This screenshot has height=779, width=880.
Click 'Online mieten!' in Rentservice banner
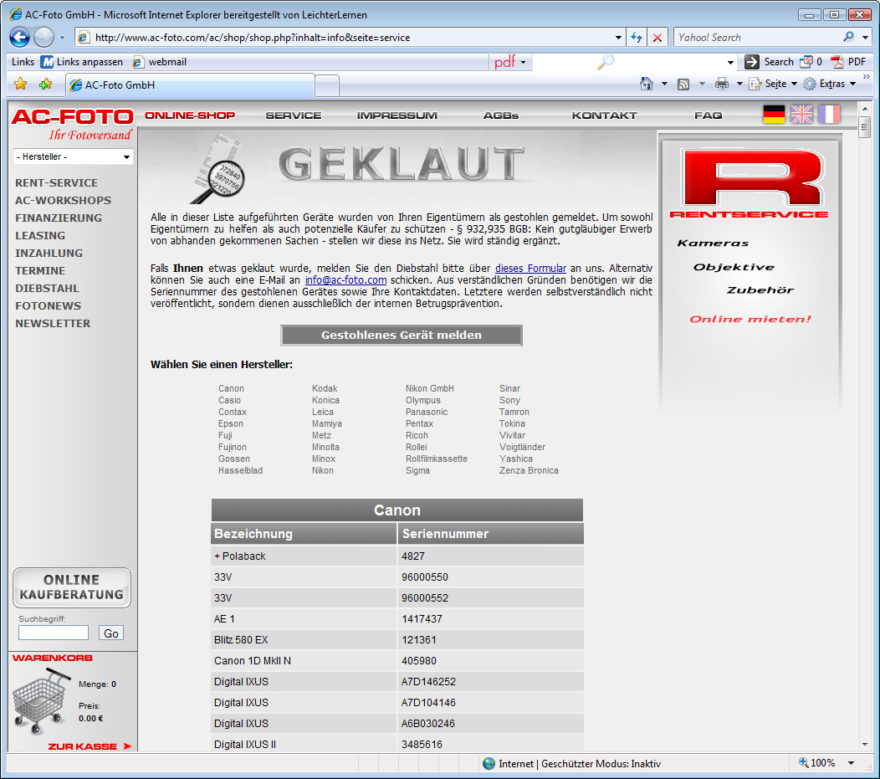750,319
